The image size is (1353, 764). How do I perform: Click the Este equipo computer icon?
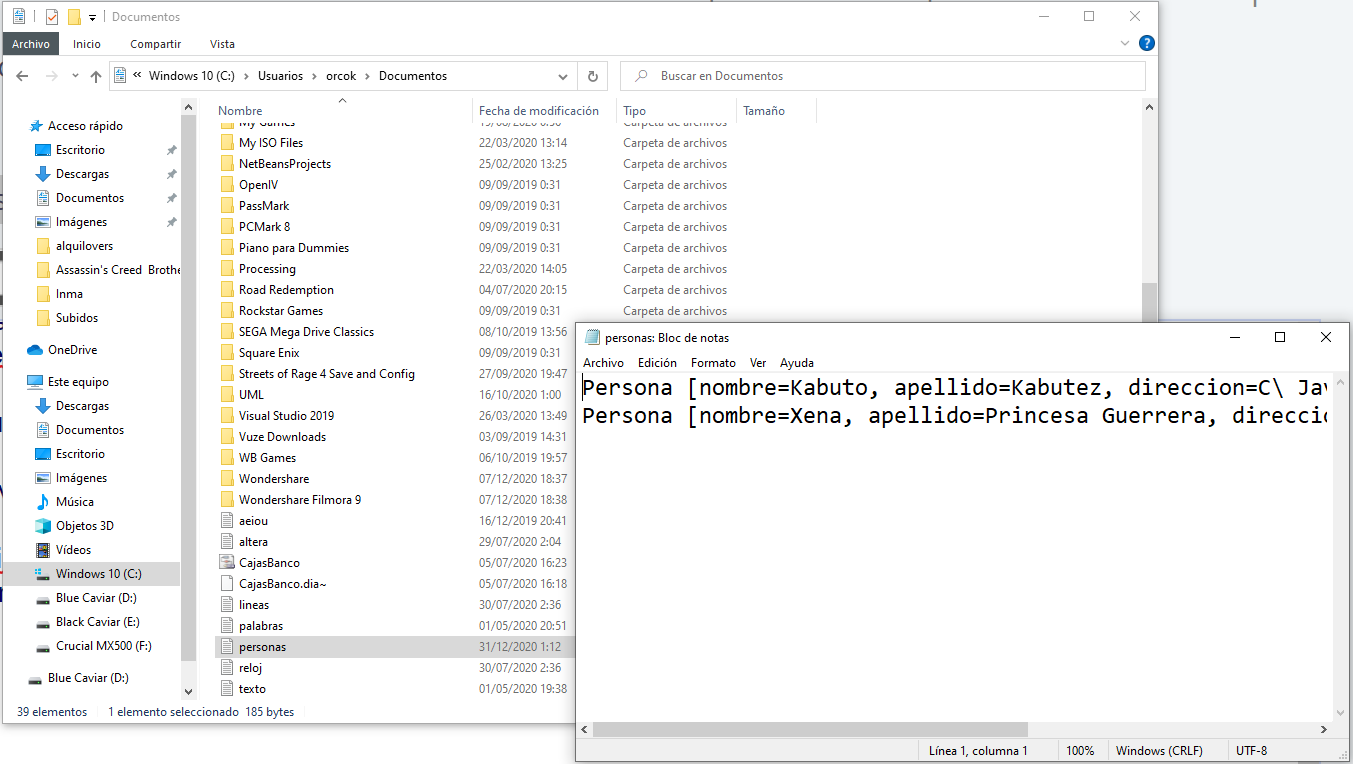tap(35, 382)
